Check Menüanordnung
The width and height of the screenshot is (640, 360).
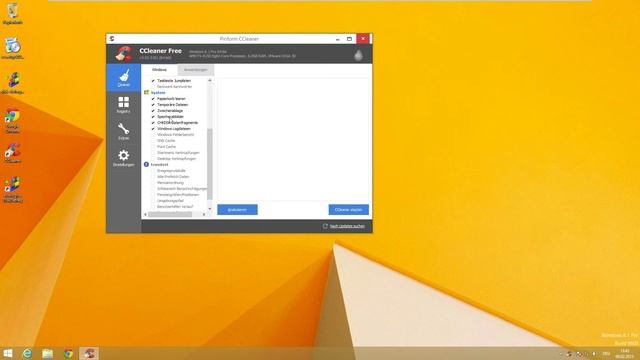153,183
